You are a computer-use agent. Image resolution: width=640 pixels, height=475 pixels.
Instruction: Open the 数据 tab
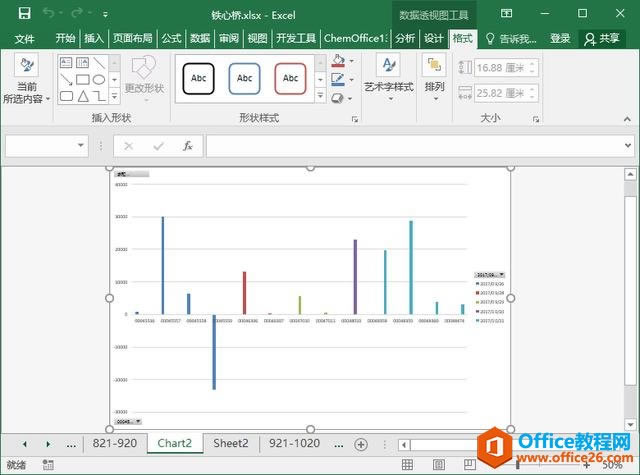[x=200, y=39]
